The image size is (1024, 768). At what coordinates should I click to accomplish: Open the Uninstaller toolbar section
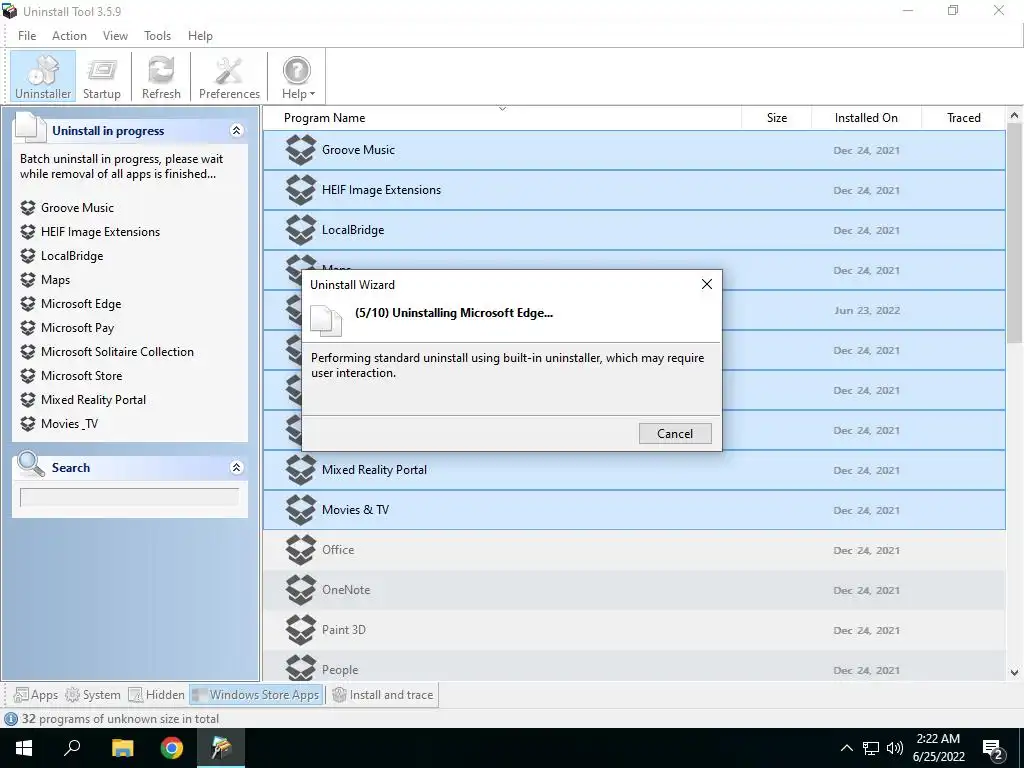[43, 77]
